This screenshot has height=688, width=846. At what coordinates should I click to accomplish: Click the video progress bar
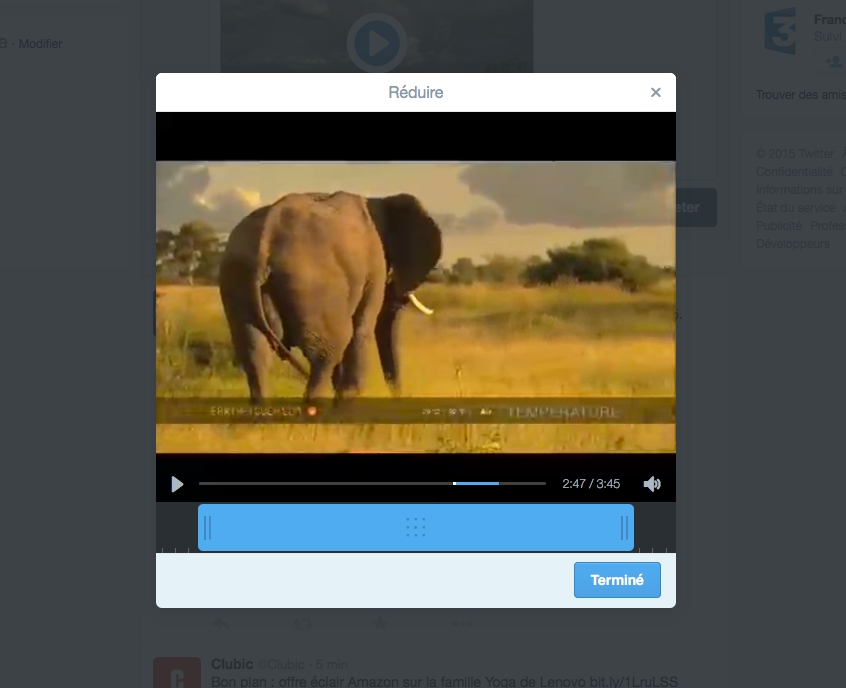(372, 483)
